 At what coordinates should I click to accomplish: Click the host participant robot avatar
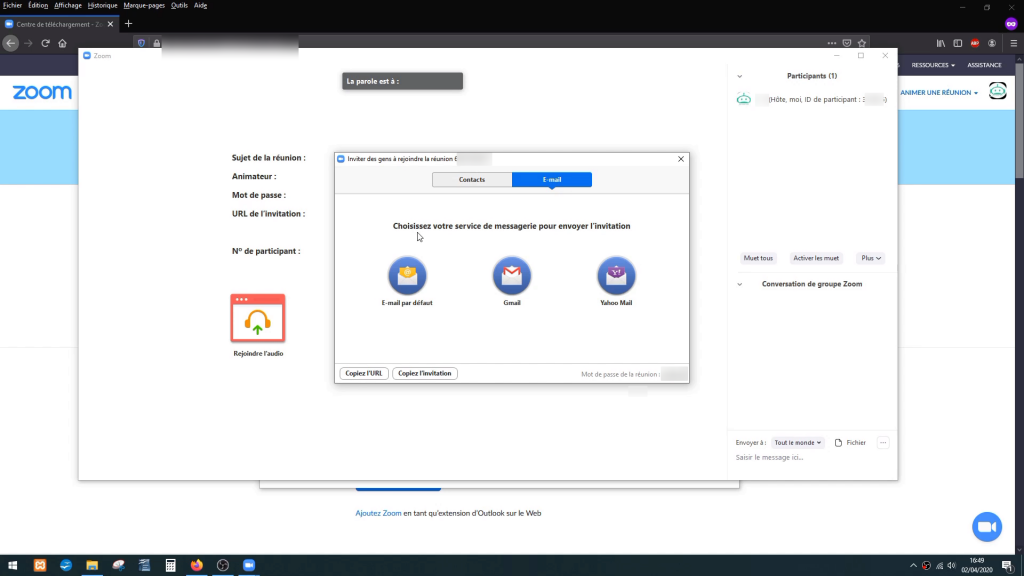point(744,99)
